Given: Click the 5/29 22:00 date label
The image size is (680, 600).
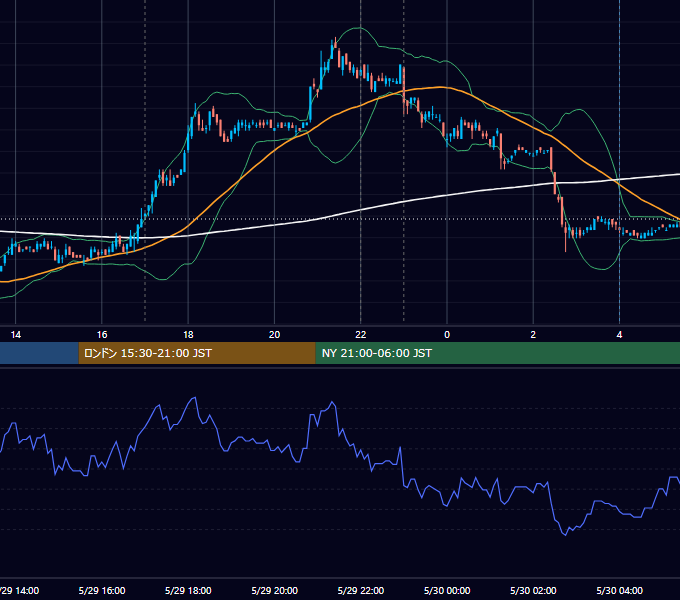Looking at the screenshot, I should (x=361, y=590).
